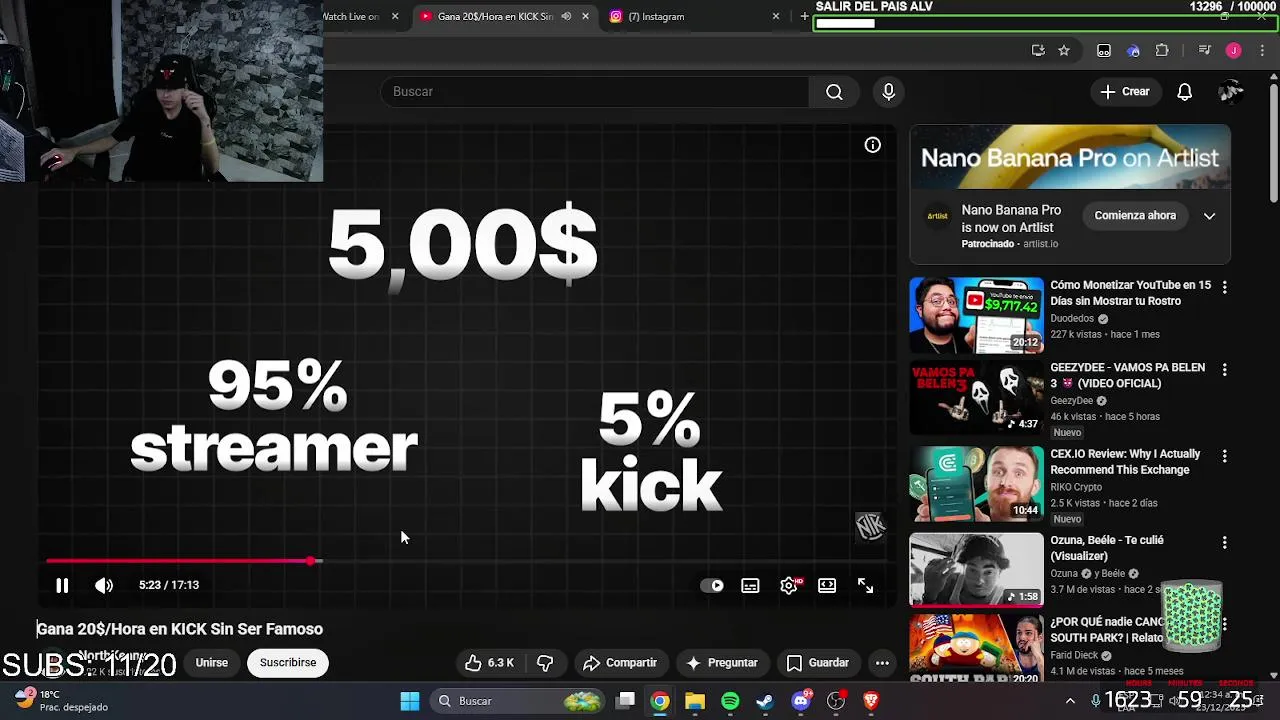Screen dimensions: 1280x720
Task: Open the browser extensions puzzle icon
Action: [1162, 51]
